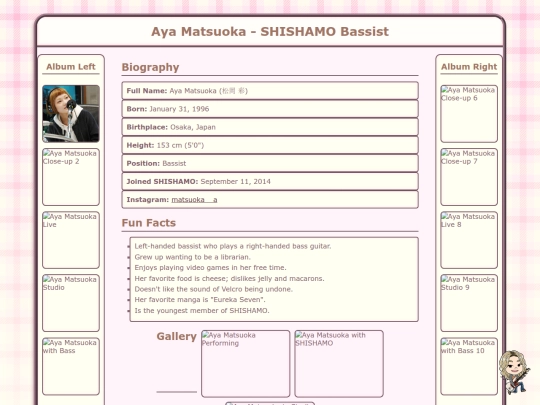
Task: Click the librarian fun fact
Action: click(193, 257)
